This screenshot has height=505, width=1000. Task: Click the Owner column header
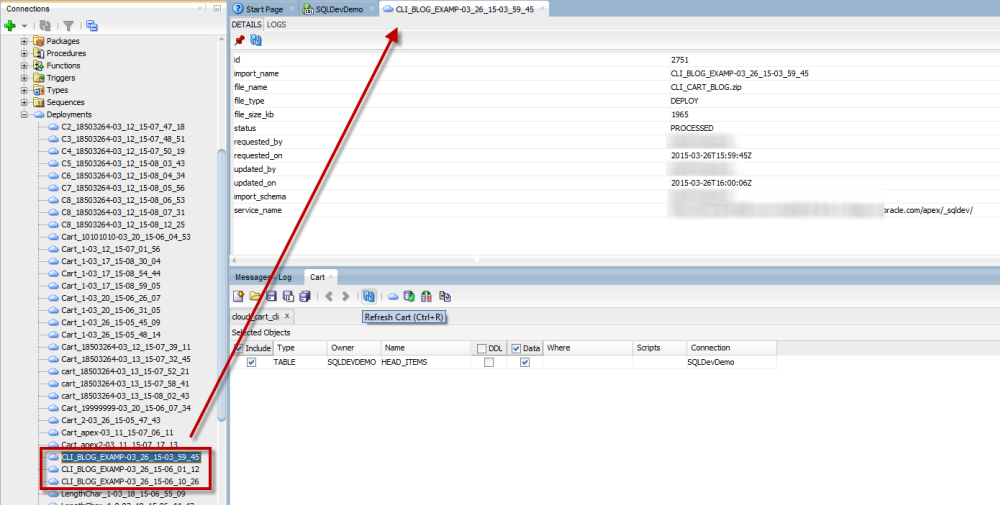click(x=353, y=348)
